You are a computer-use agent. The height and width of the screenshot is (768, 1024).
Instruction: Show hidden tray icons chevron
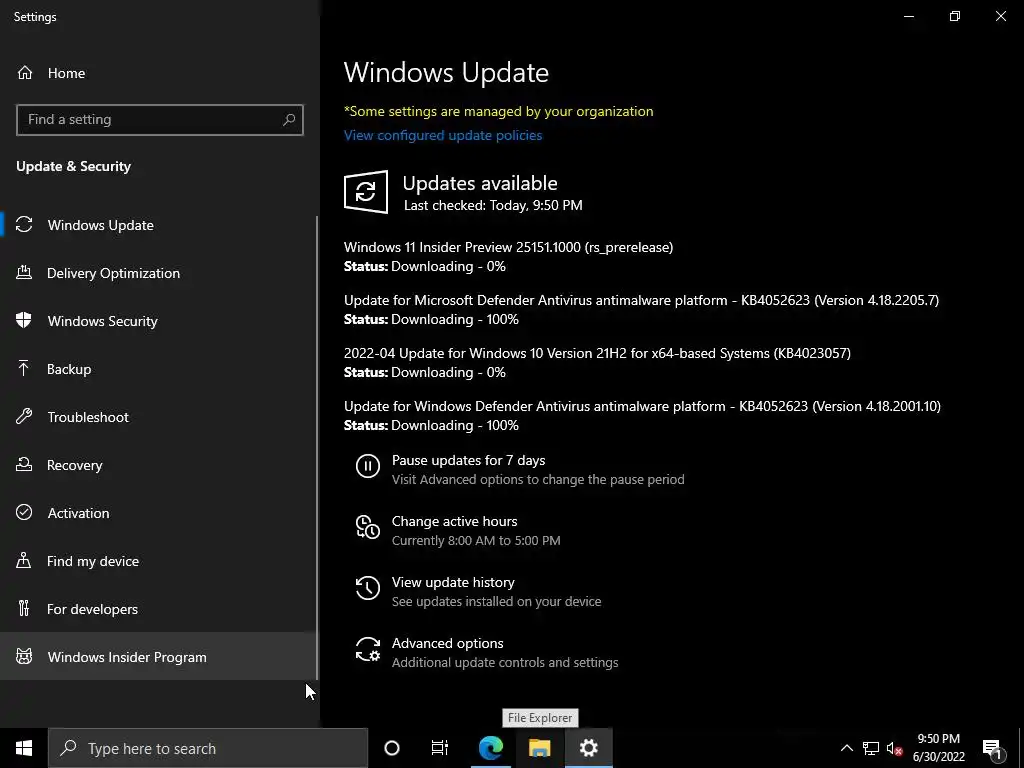point(846,748)
